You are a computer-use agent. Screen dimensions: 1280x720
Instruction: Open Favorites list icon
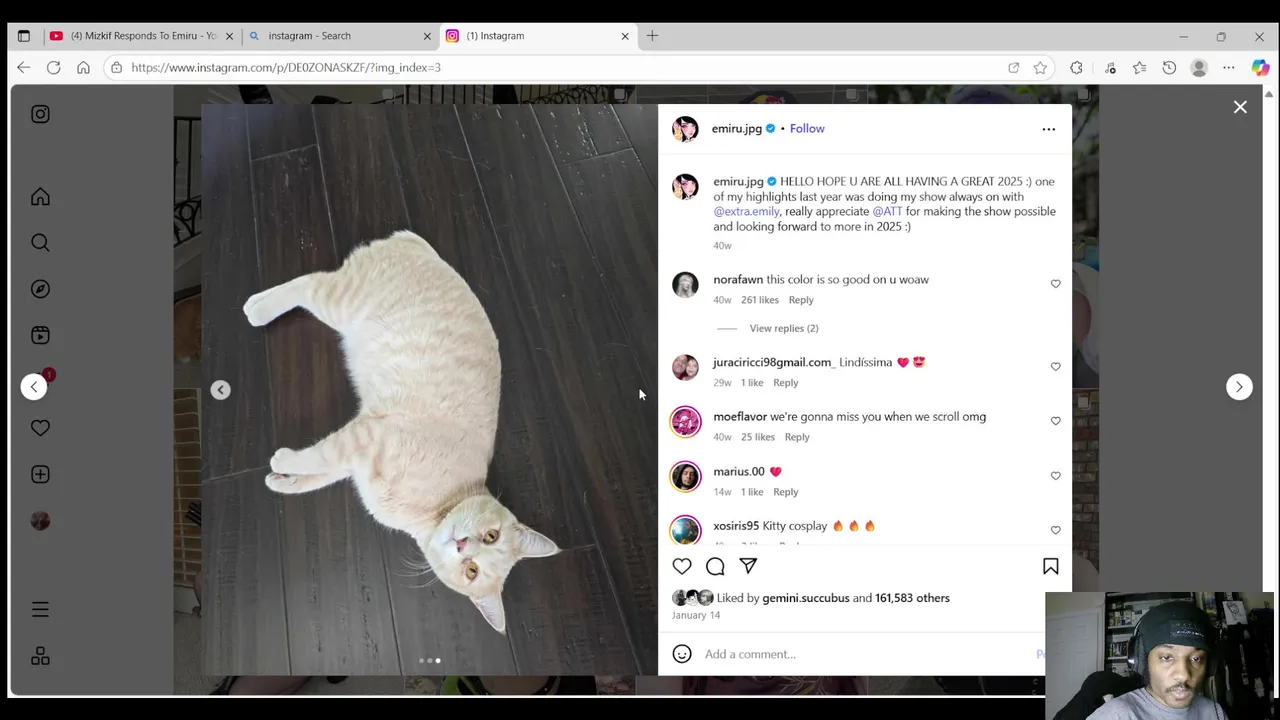(1139, 68)
